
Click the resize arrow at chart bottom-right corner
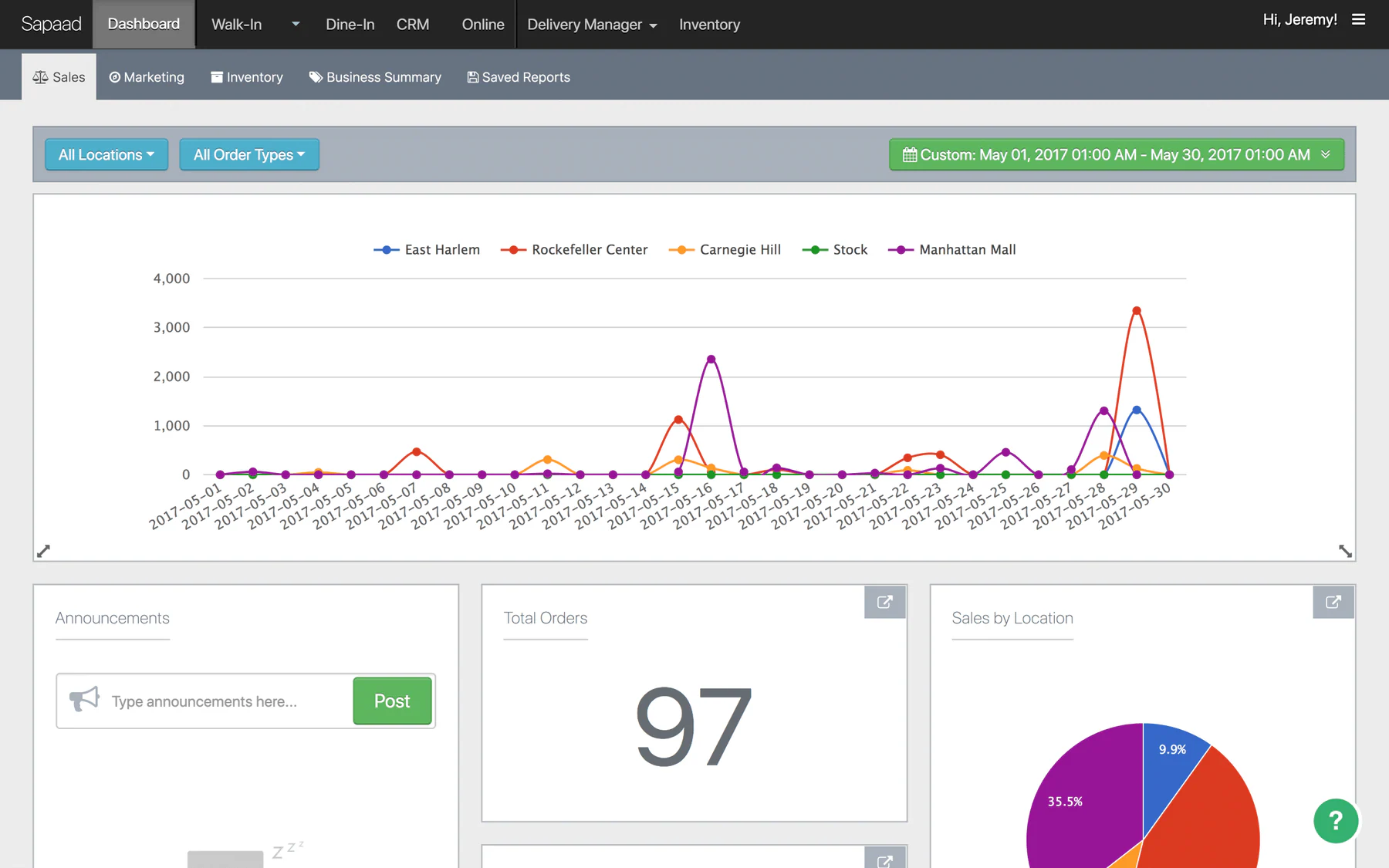click(1345, 551)
